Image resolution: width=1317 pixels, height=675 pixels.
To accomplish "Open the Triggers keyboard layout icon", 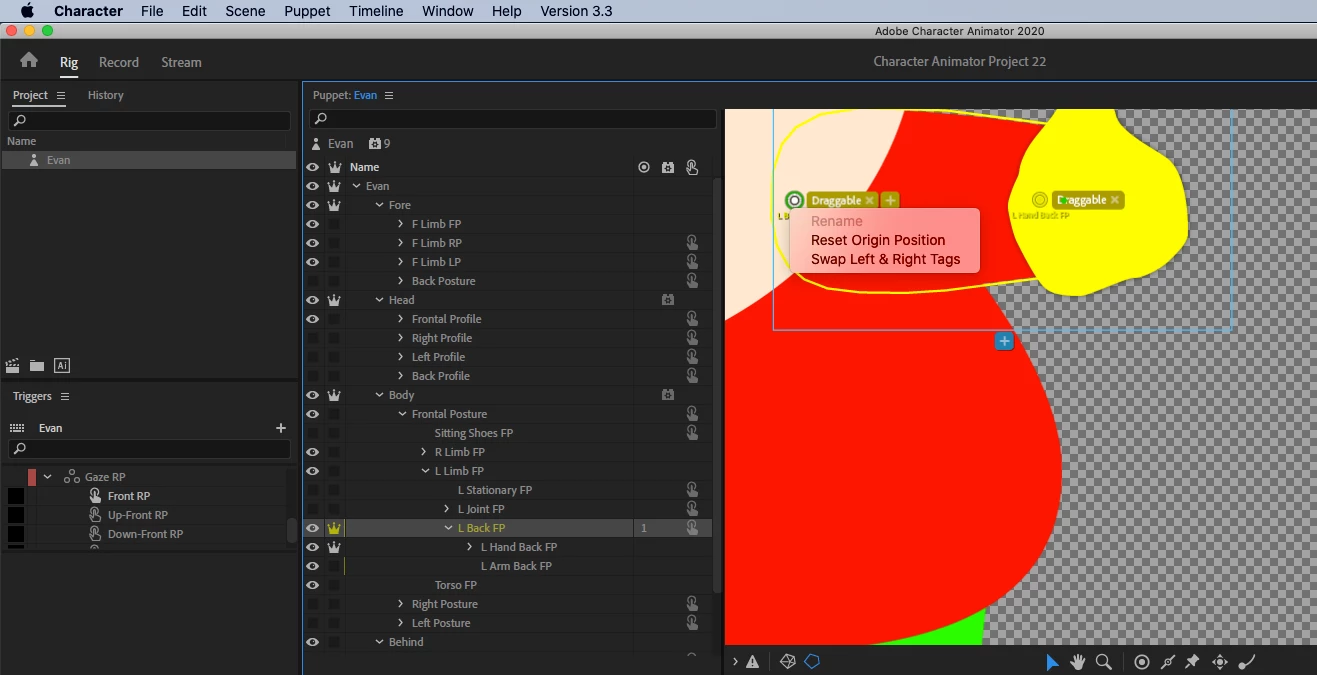I will click(x=17, y=427).
